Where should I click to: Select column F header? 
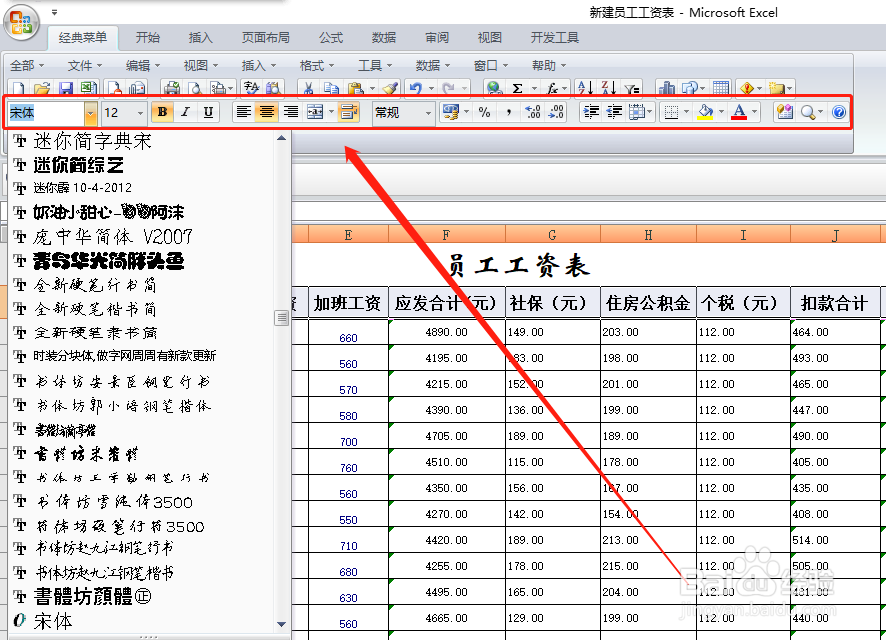(446, 234)
